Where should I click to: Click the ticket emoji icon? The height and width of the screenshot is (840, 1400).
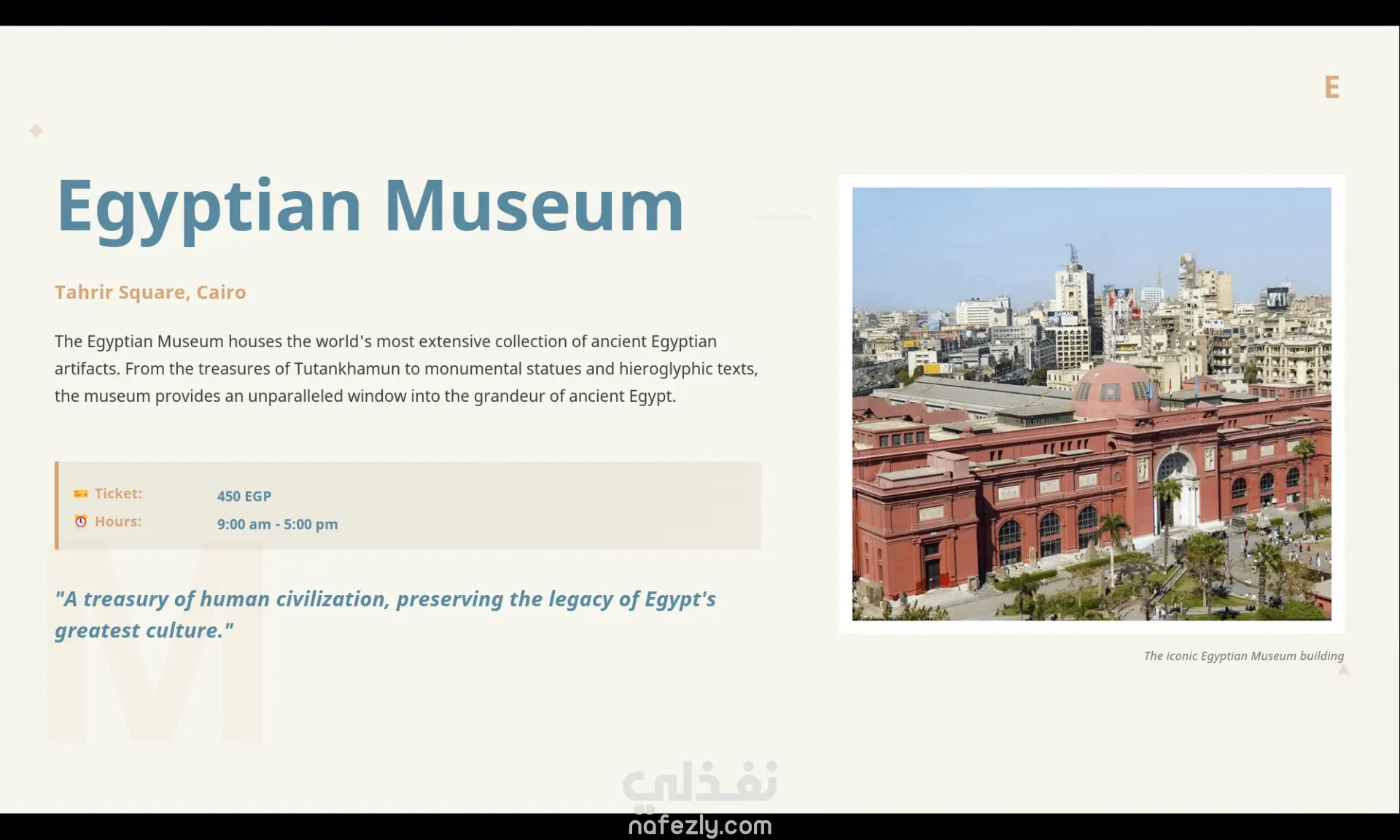coord(80,494)
